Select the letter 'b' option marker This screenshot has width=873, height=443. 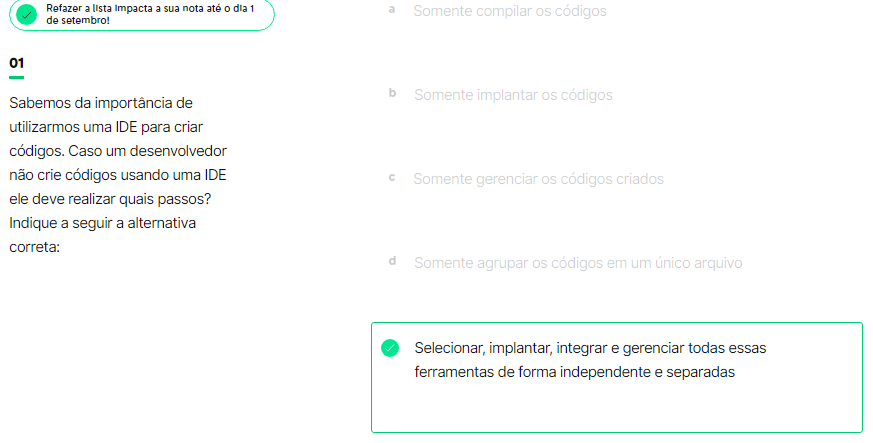(392, 93)
